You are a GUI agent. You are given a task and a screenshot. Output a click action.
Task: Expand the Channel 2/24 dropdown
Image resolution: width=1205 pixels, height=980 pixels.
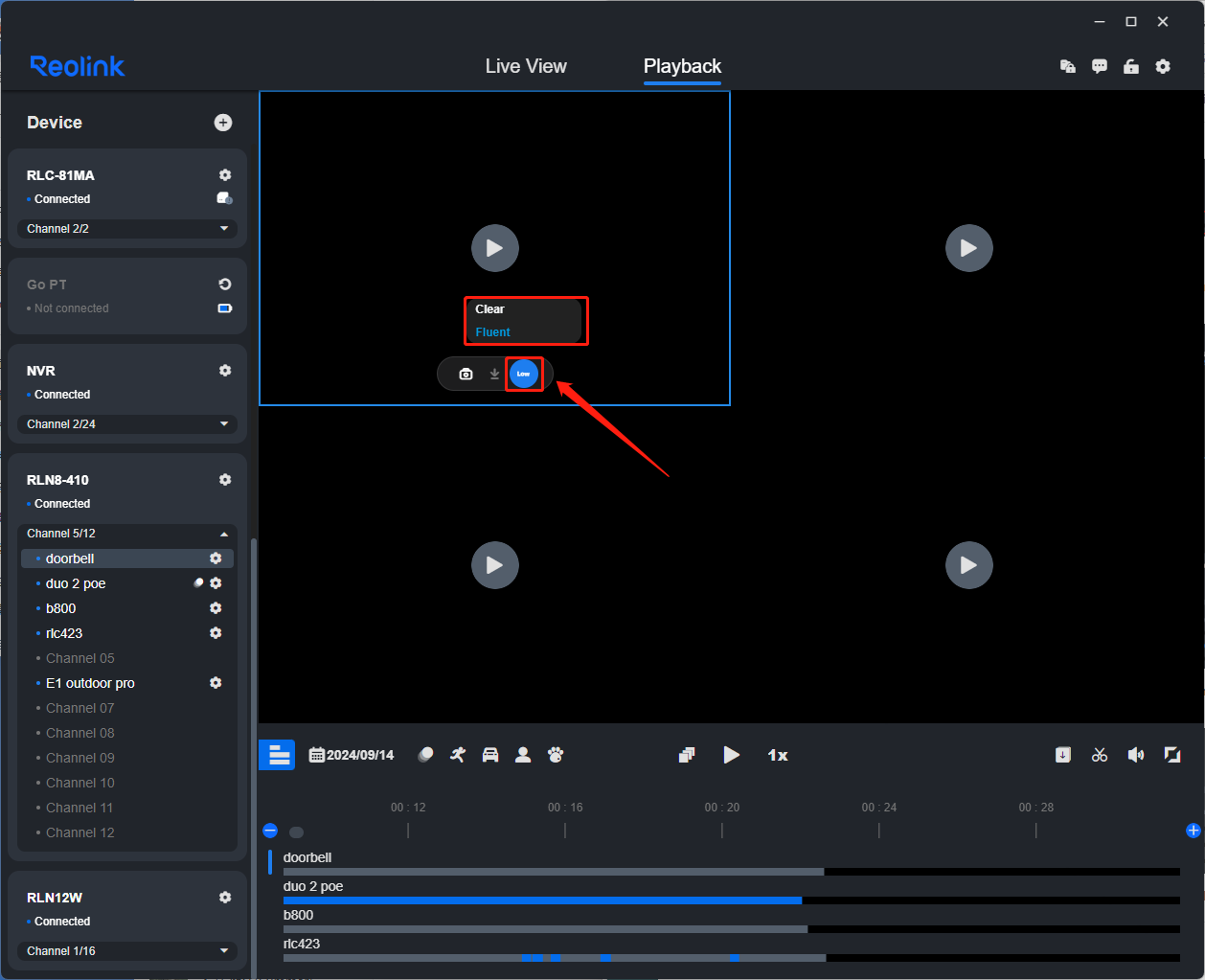(127, 424)
